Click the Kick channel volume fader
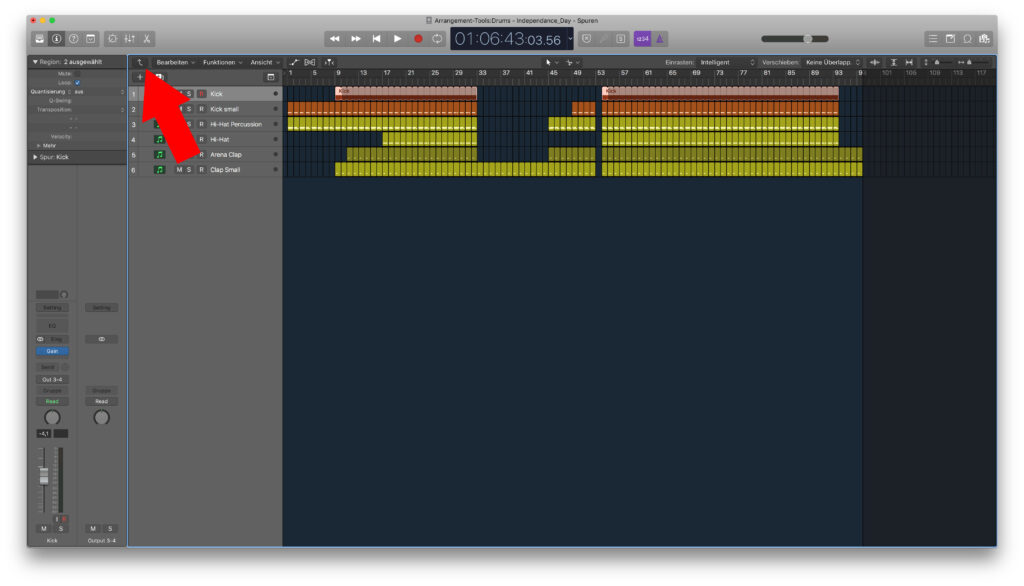The height and width of the screenshot is (586, 1024). coord(44,476)
